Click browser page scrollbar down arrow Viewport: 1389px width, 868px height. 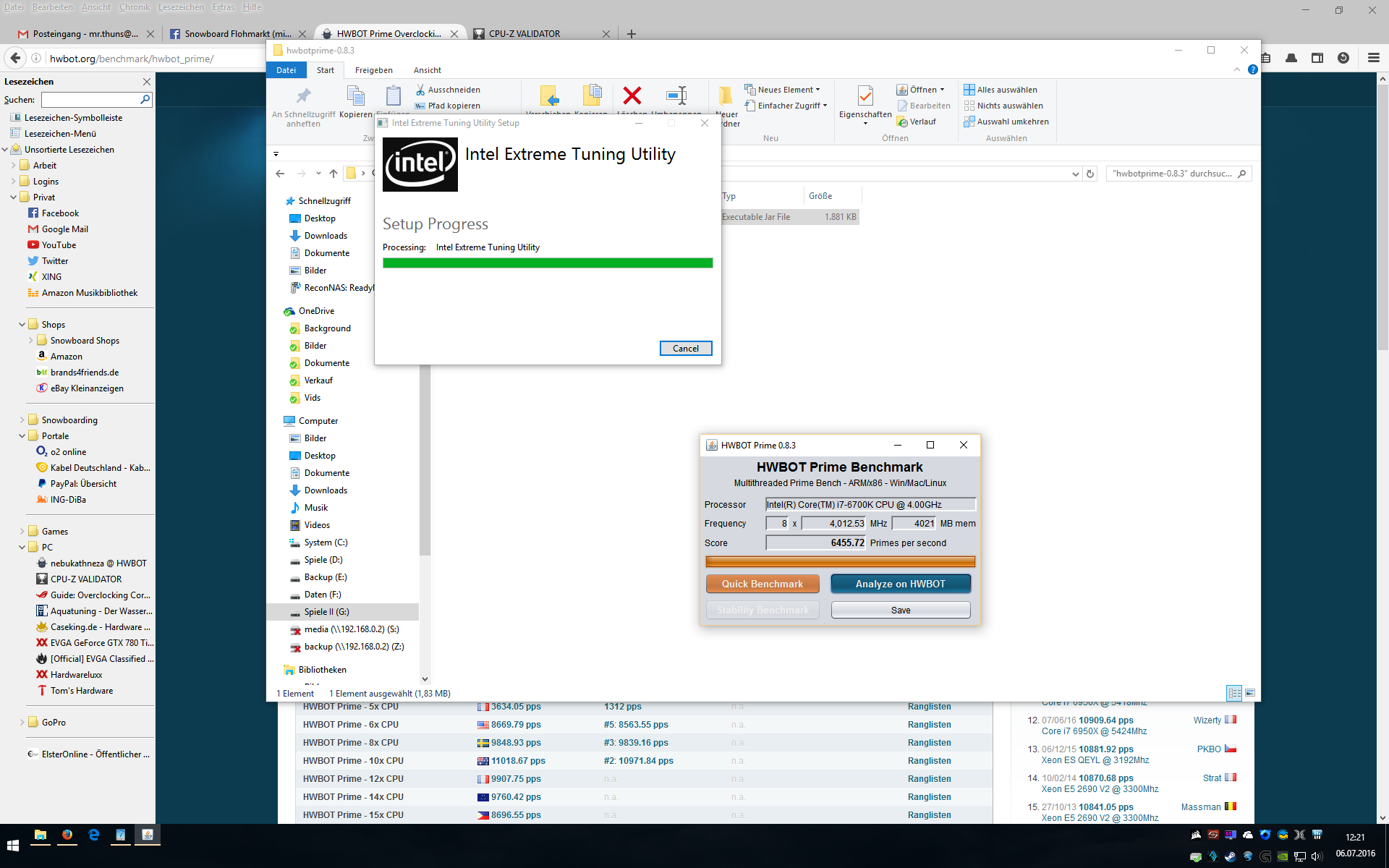[1382, 817]
